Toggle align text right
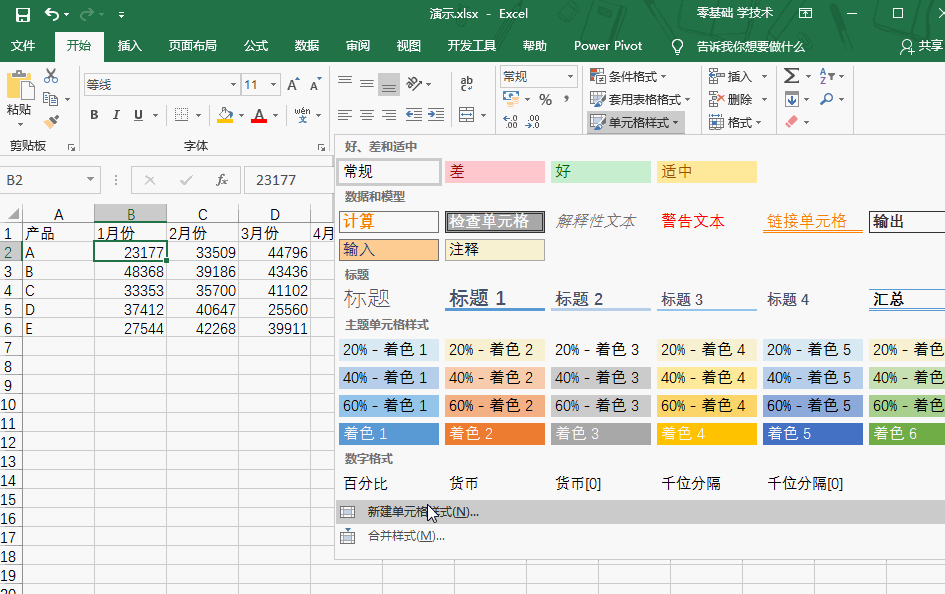This screenshot has height=594, width=945. click(x=389, y=114)
